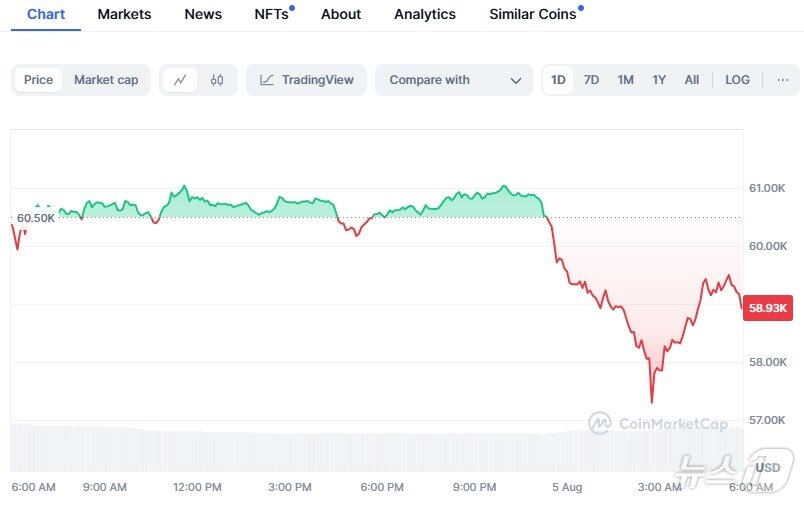The image size is (804, 505).
Task: Toggle LOG scale
Action: (x=737, y=80)
